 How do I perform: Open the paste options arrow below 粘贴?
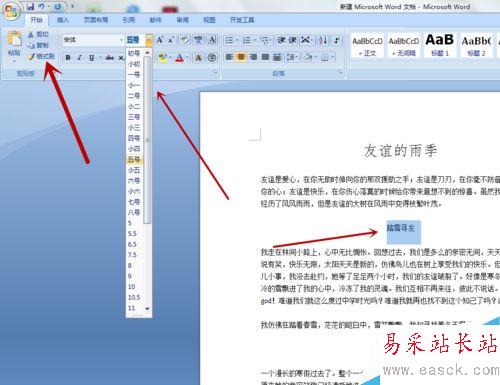tap(14, 61)
